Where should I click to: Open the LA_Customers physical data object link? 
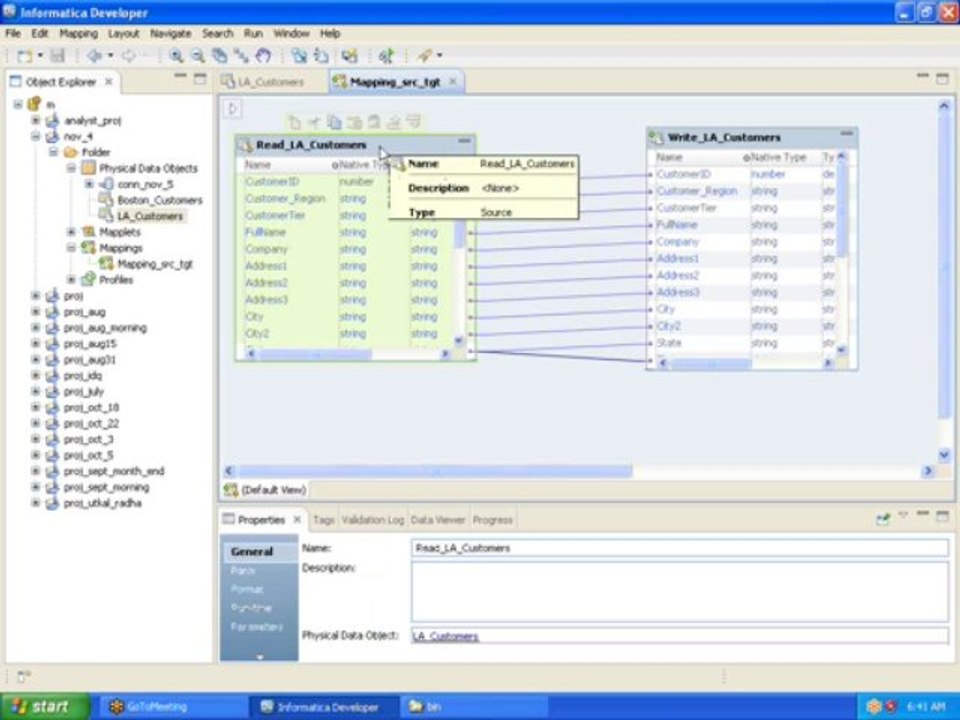point(445,636)
